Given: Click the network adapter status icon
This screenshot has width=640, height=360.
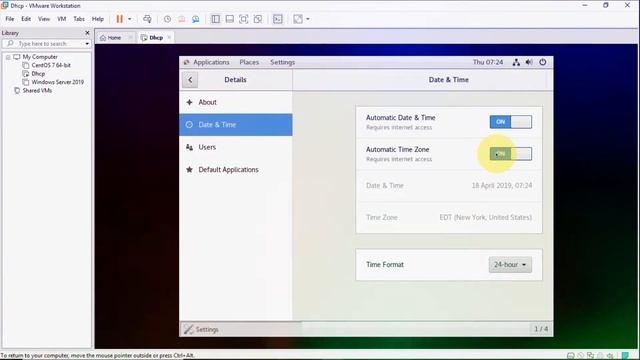Looking at the screenshot, I should click(591, 356).
